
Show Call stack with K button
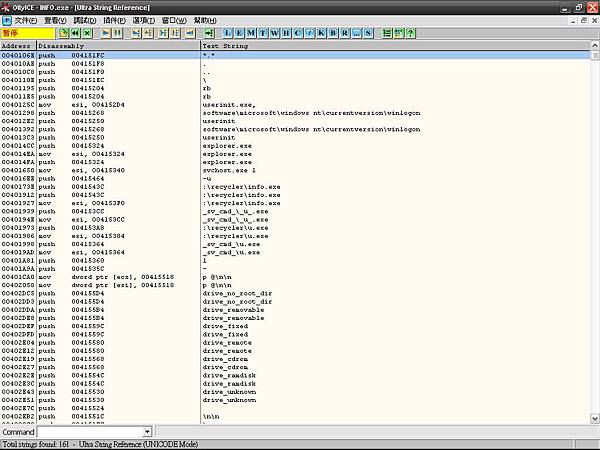[321, 33]
